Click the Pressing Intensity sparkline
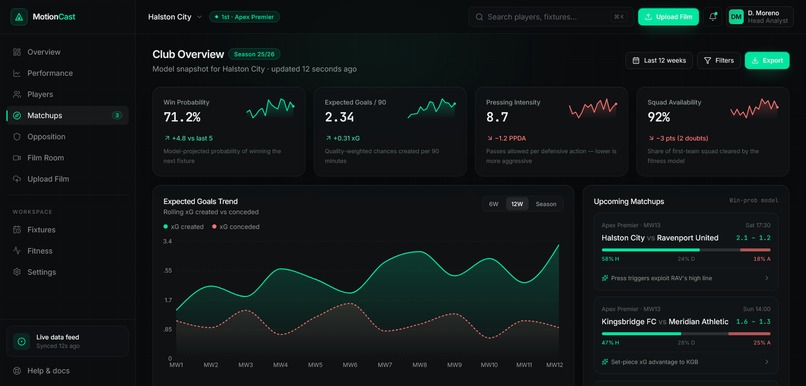This screenshot has height=386, width=806. (593, 108)
